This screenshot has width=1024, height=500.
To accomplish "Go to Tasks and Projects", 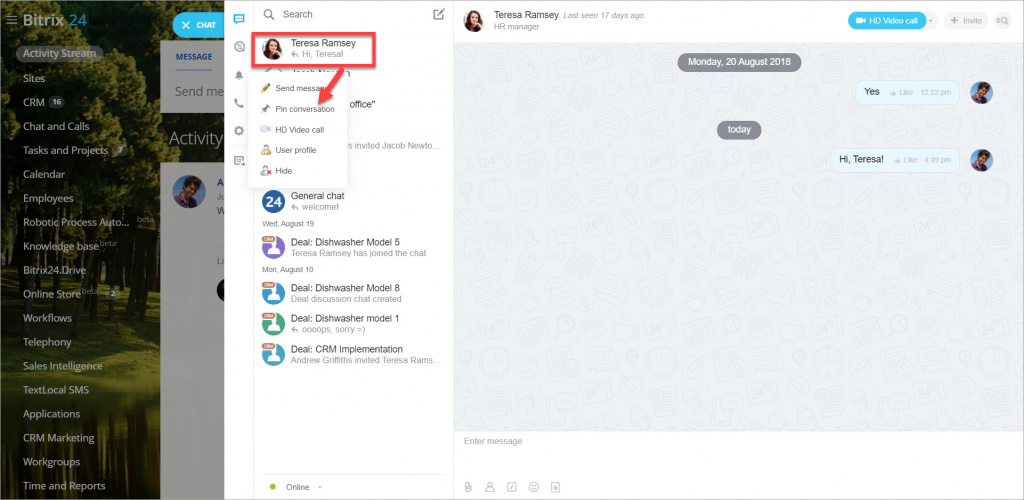I will 65,150.
